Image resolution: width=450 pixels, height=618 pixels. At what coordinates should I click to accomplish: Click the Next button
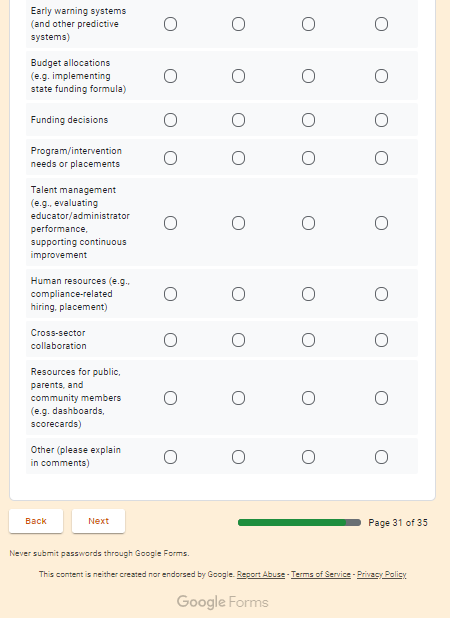pos(99,521)
